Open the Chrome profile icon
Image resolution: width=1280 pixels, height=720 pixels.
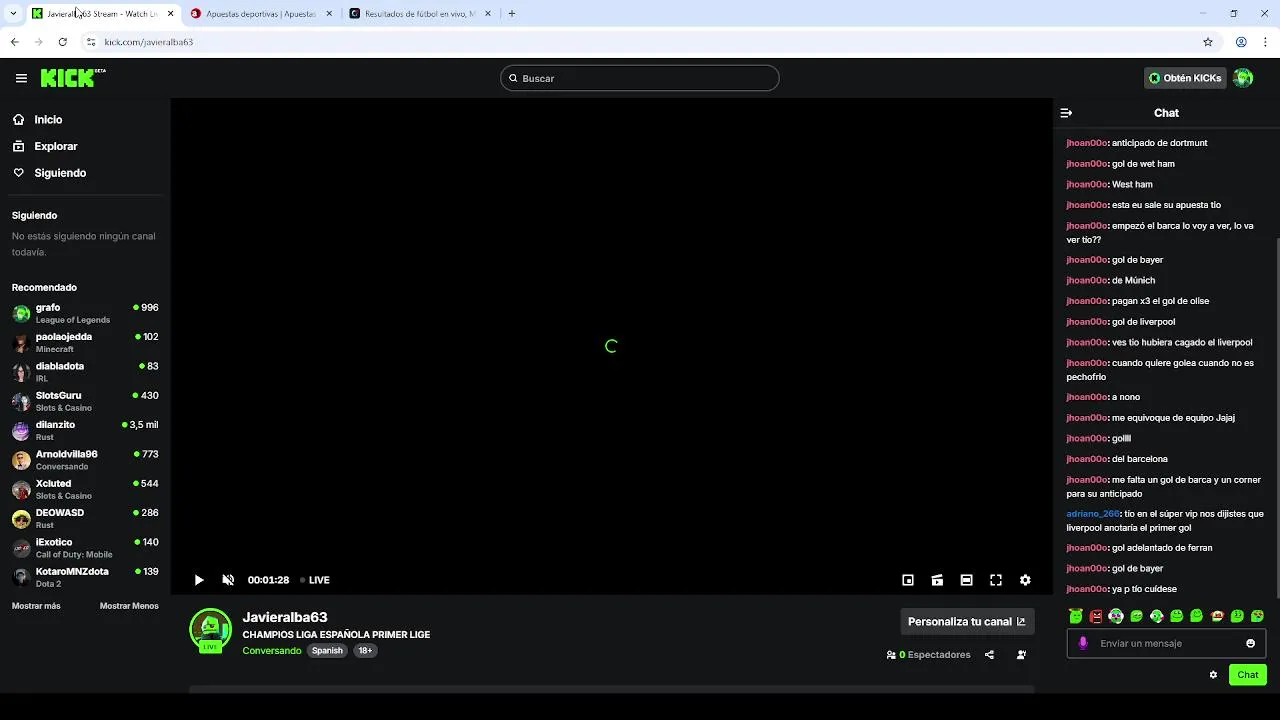pyautogui.click(x=1241, y=42)
